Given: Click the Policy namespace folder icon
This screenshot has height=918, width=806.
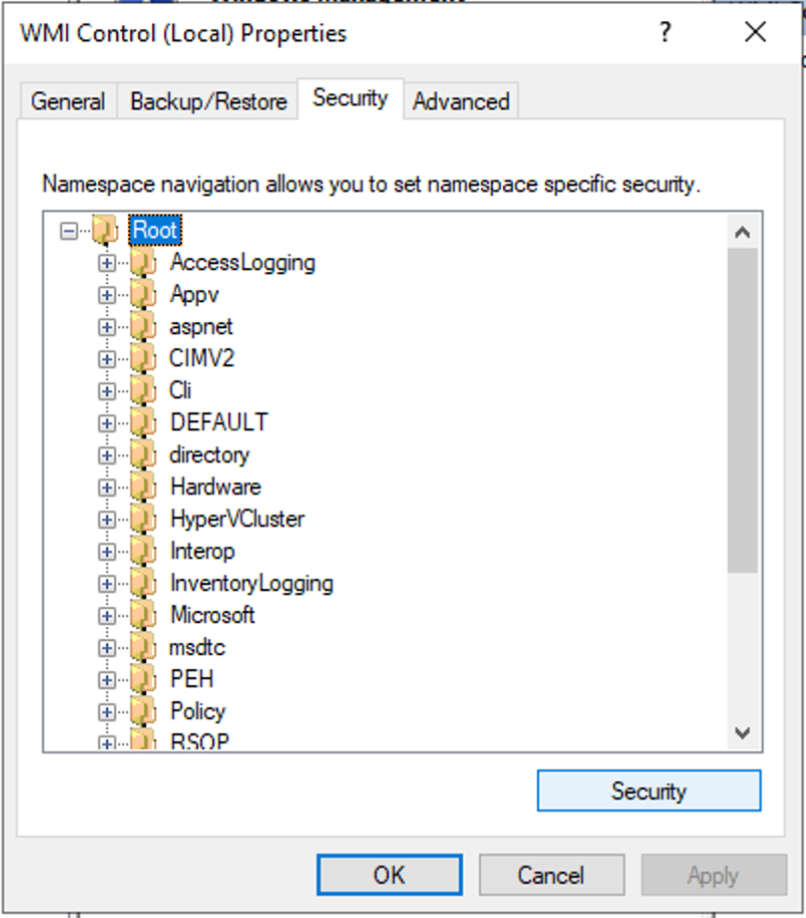Looking at the screenshot, I should pos(141,711).
